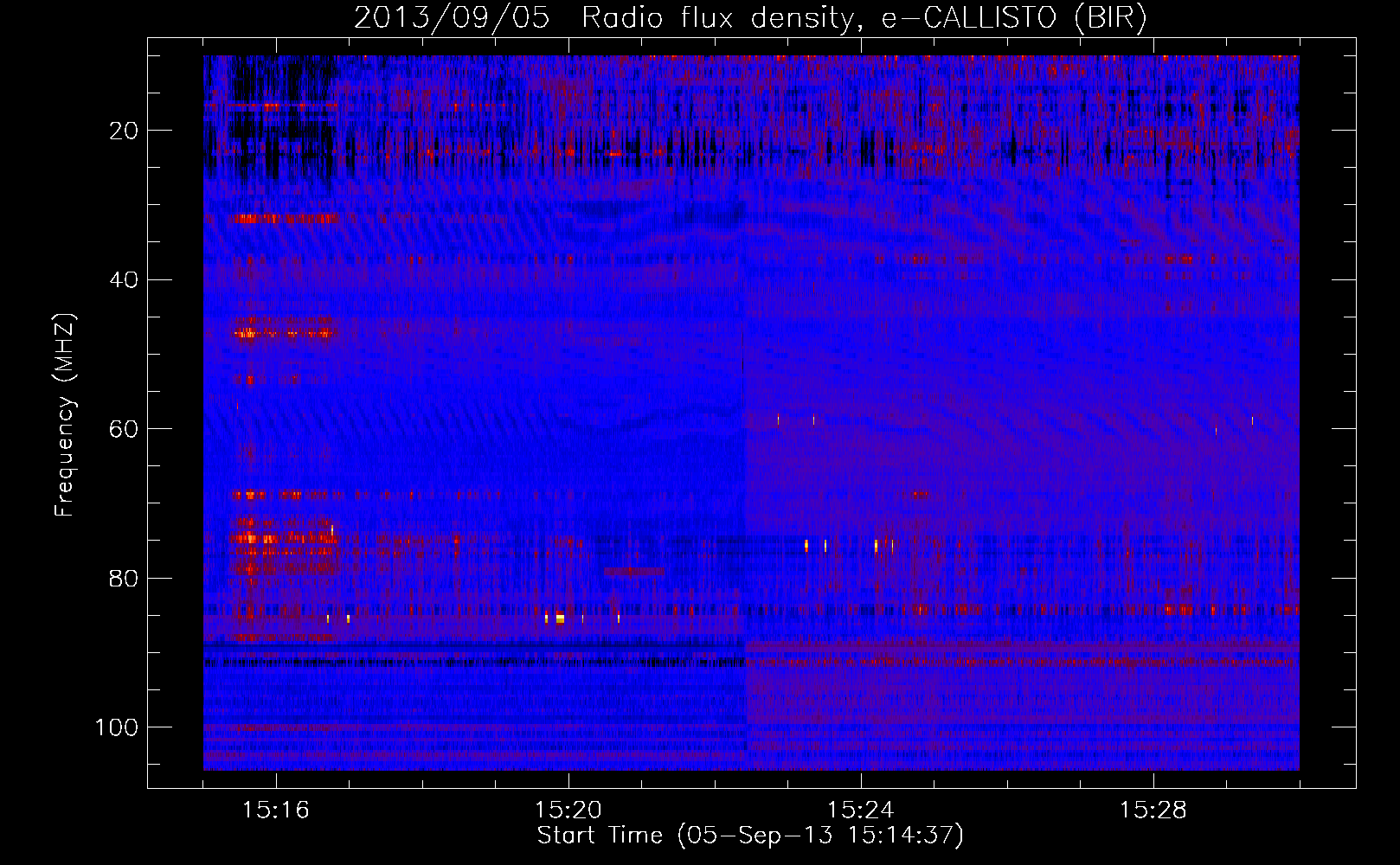The width and height of the screenshot is (1400, 865).
Task: Click the frequency tick label '100'
Action: (117, 727)
